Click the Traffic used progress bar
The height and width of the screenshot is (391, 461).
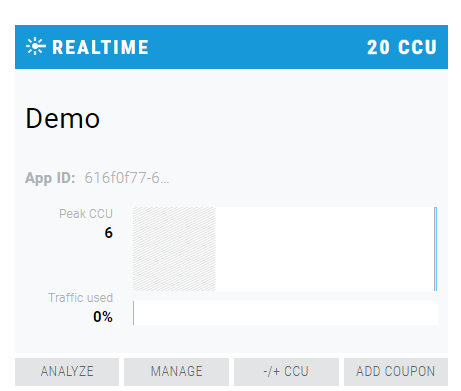285,313
